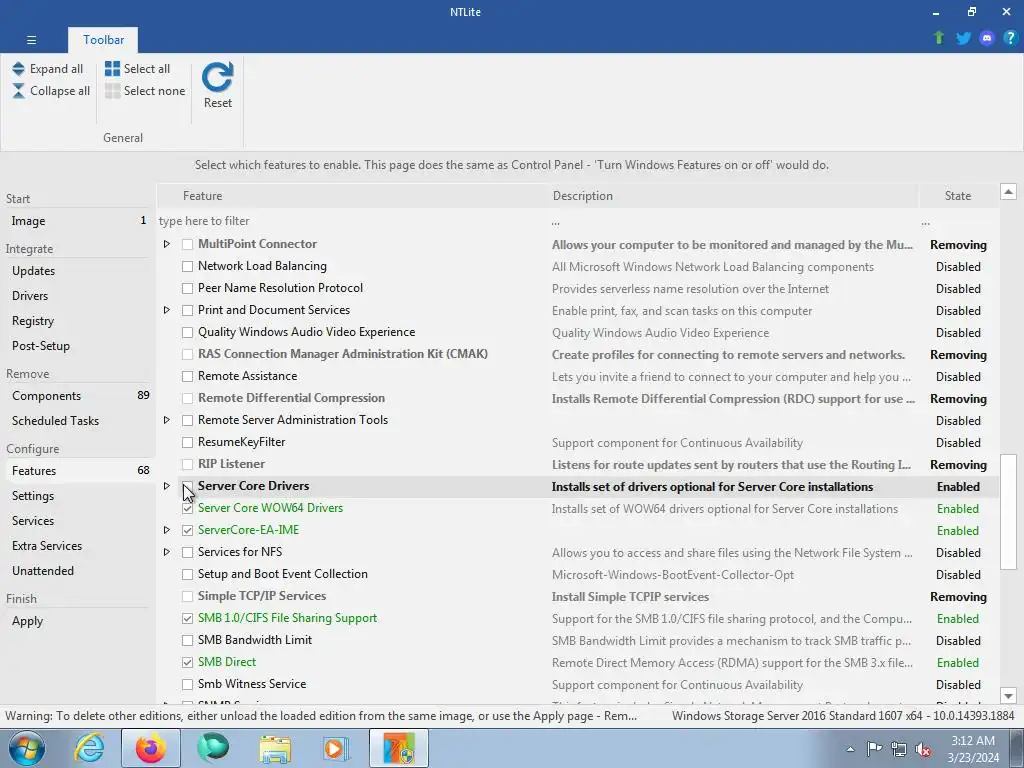Image resolution: width=1024 pixels, height=768 pixels.
Task: Open the Image page in sidebar
Action: pyautogui.click(x=78, y=221)
